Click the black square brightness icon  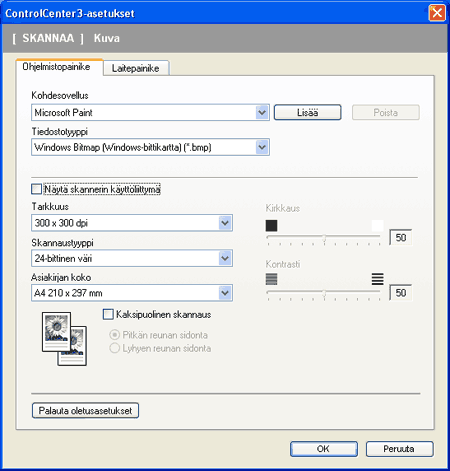coord(271,226)
